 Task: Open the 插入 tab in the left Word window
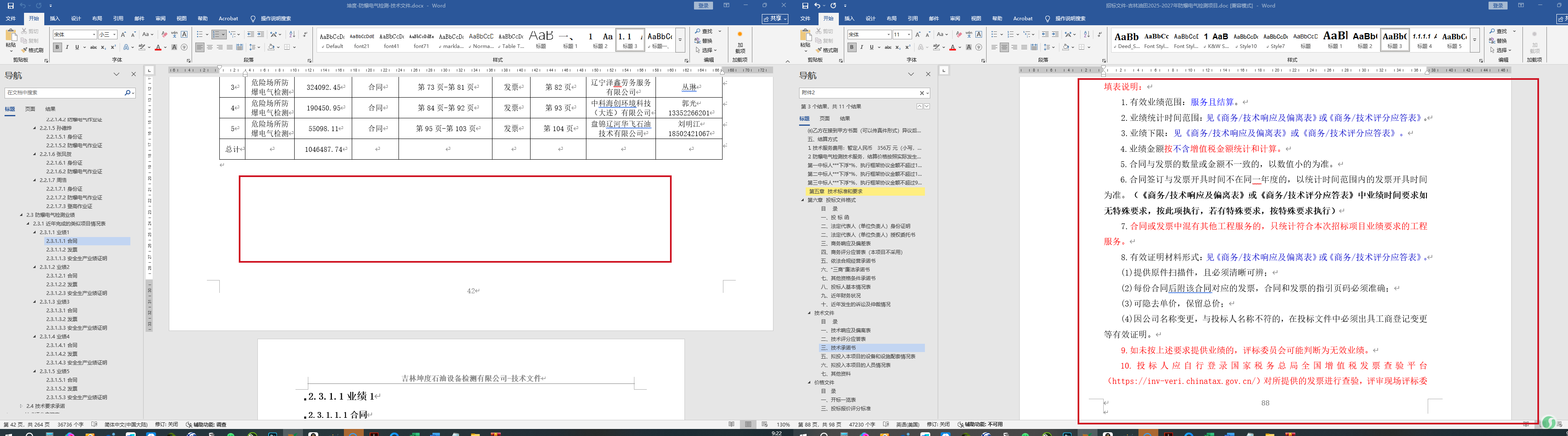55,19
